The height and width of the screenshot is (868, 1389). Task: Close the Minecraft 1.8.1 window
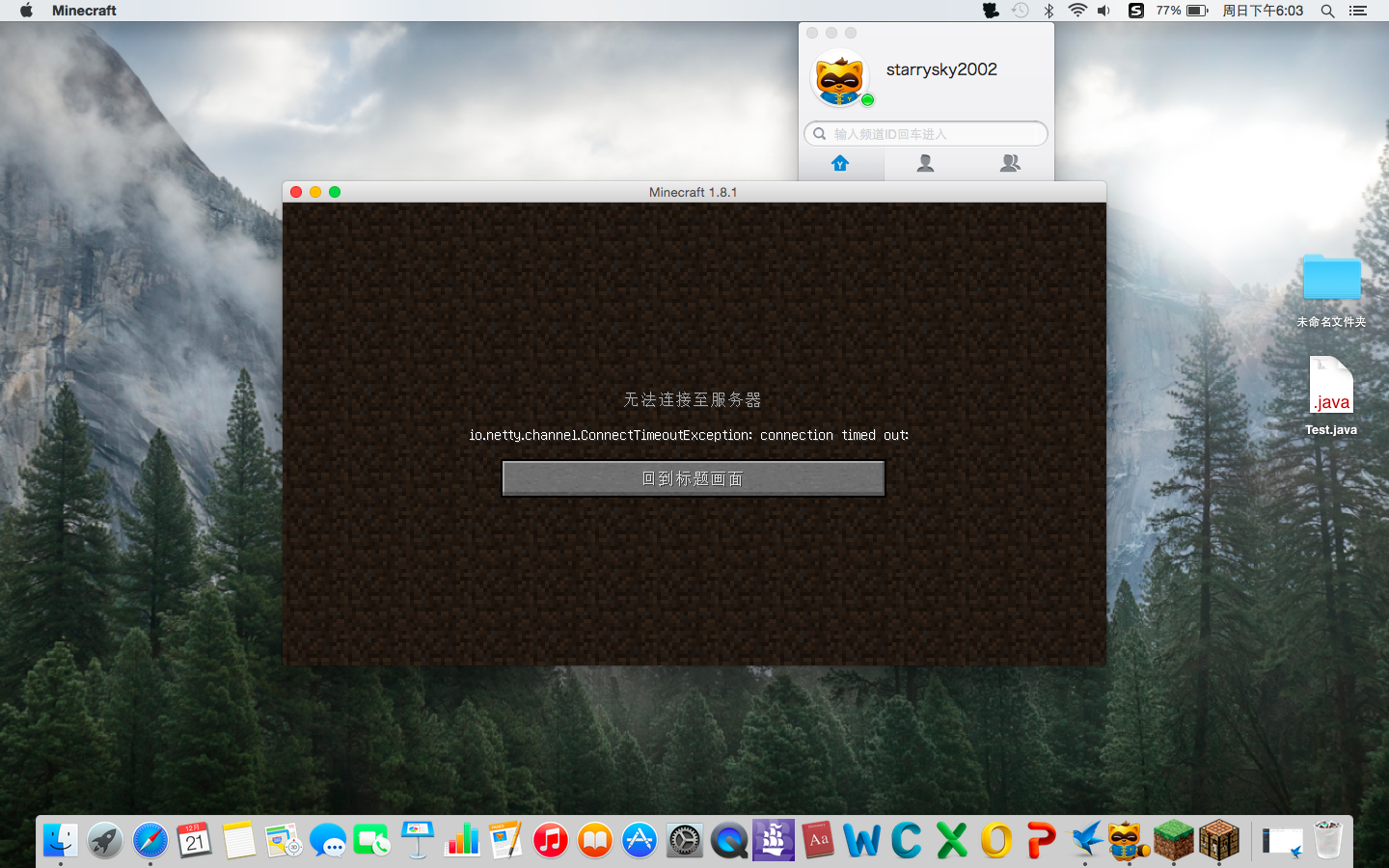click(x=296, y=192)
